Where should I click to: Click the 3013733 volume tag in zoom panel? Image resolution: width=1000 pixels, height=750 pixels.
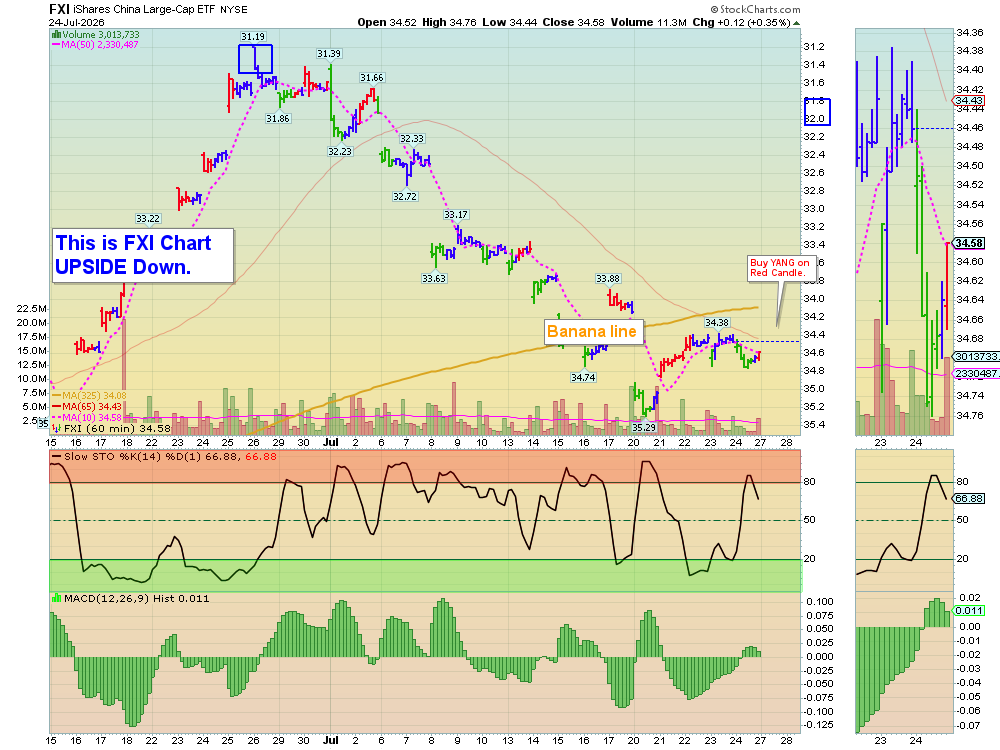coord(976,357)
